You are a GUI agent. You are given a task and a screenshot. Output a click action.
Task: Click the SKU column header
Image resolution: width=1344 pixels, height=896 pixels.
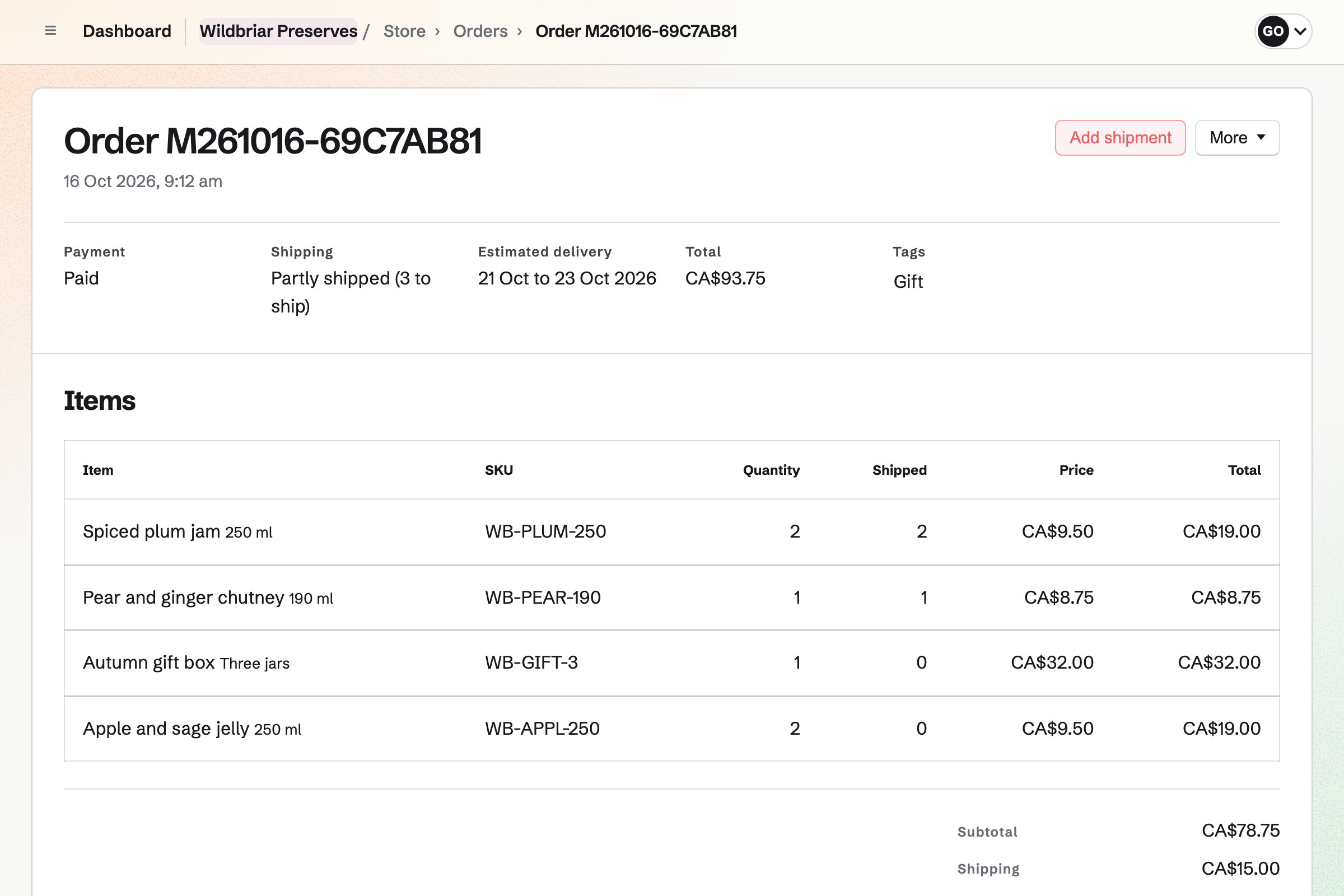499,470
